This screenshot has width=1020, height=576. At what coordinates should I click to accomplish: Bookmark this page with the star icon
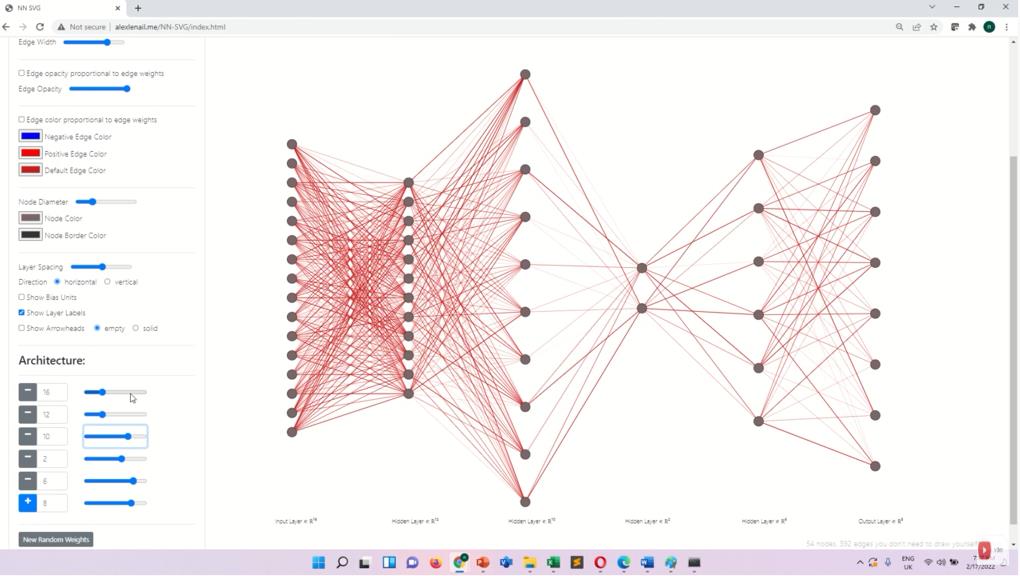(934, 27)
